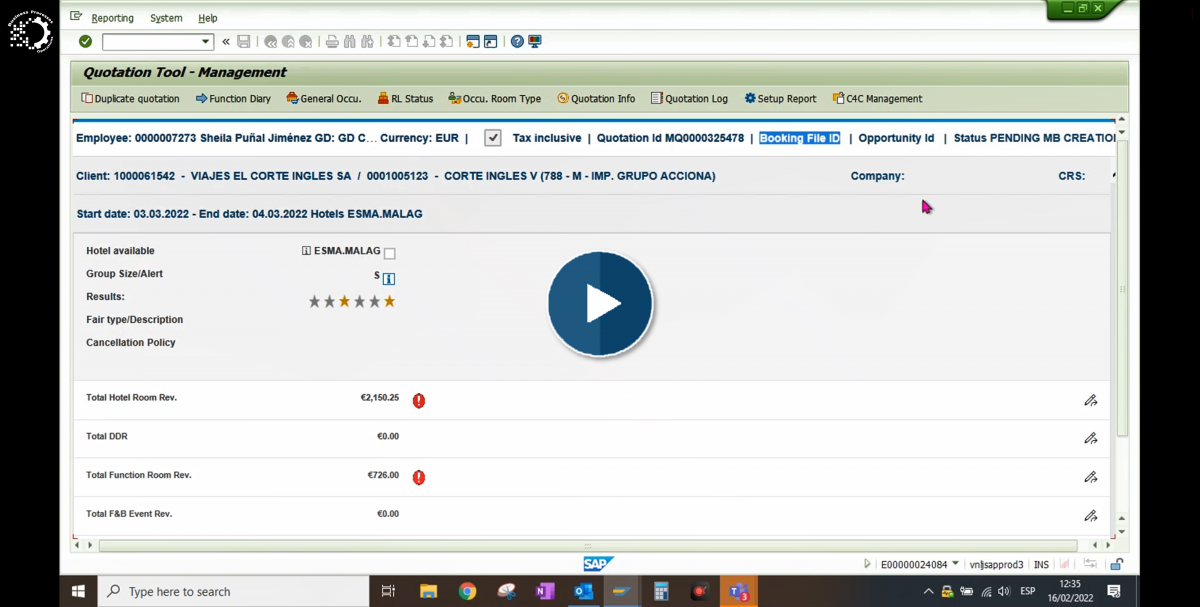Open the System menu

tap(166, 18)
